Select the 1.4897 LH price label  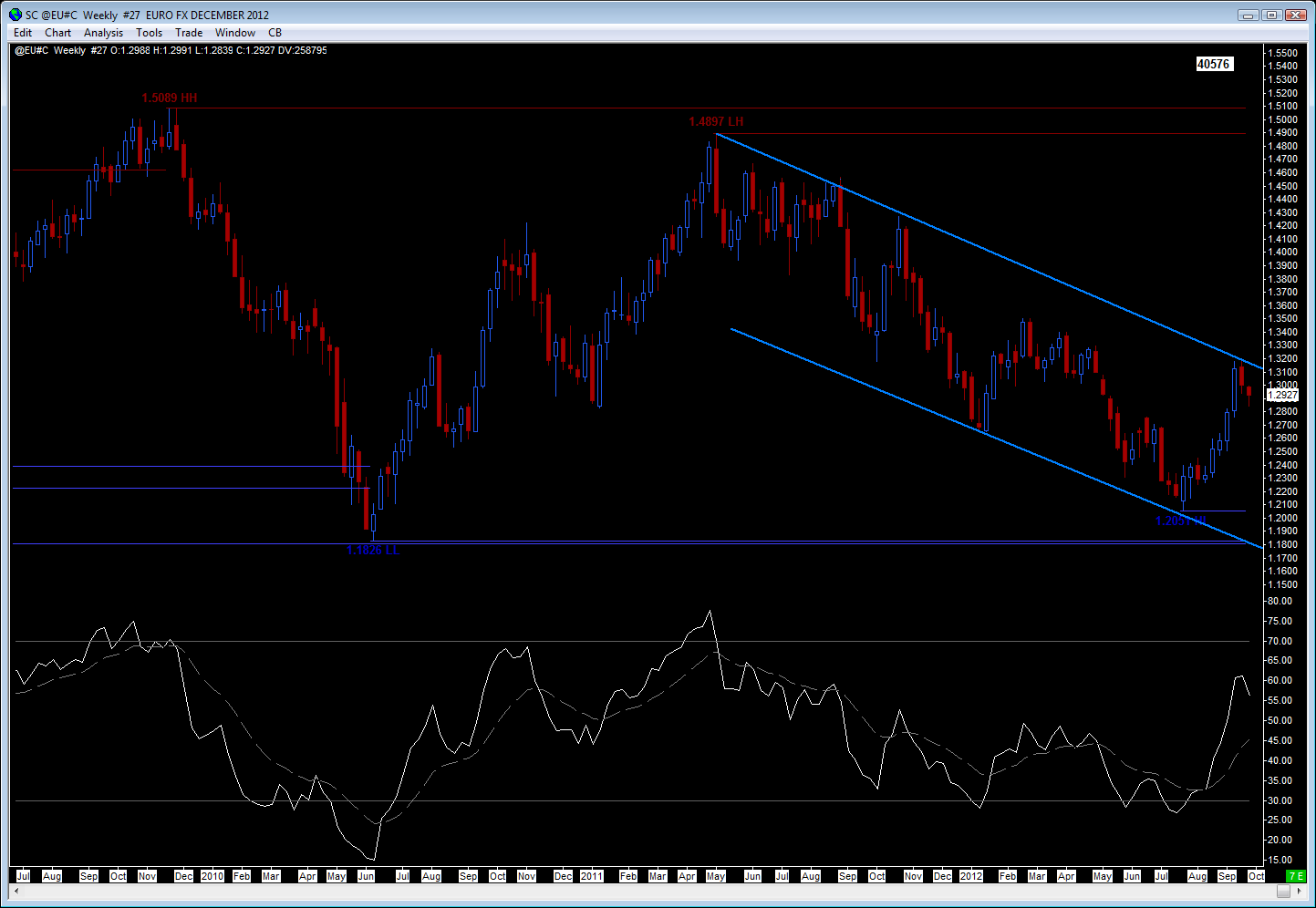tap(716, 121)
